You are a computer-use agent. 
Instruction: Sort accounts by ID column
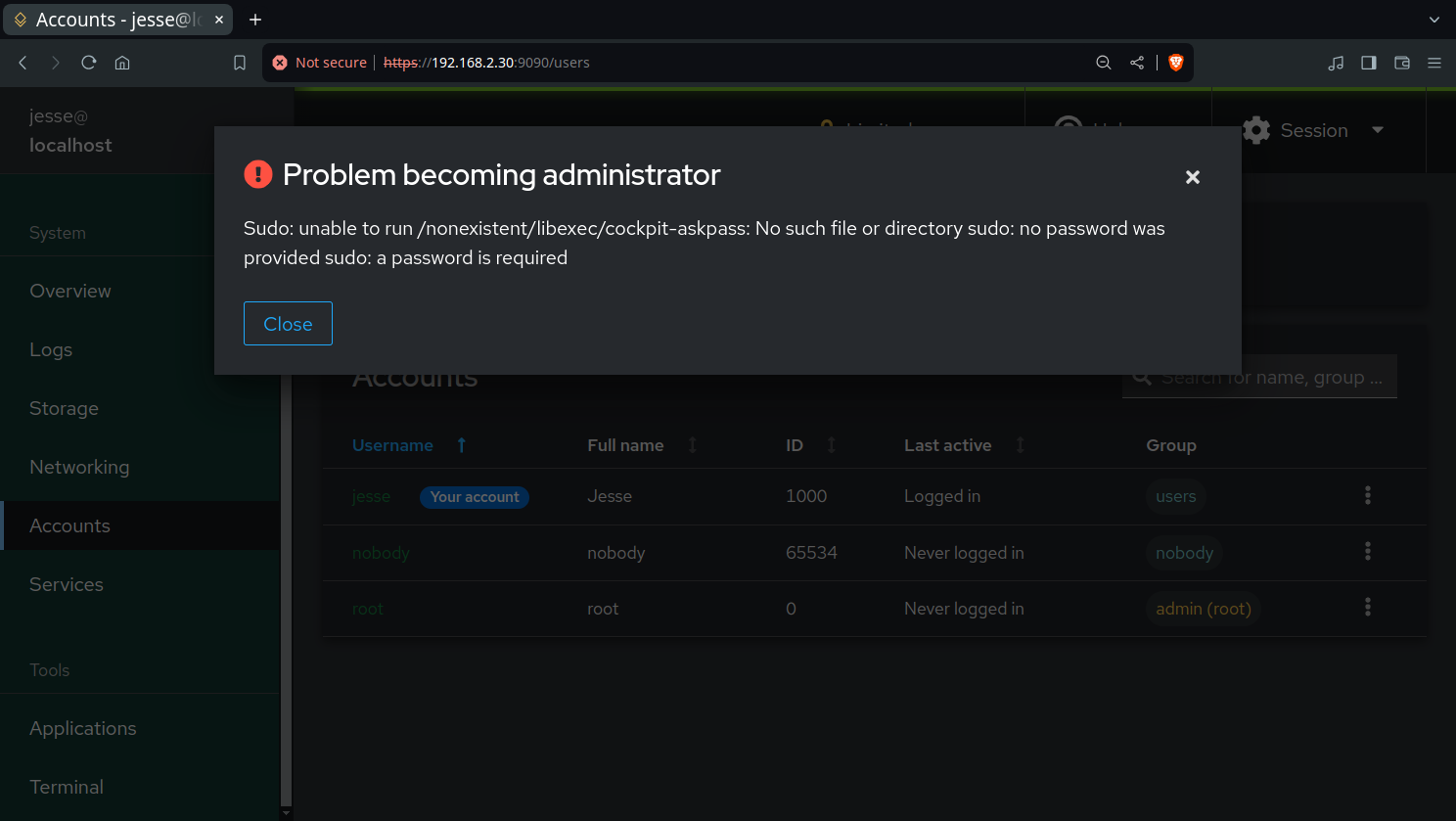pos(811,445)
